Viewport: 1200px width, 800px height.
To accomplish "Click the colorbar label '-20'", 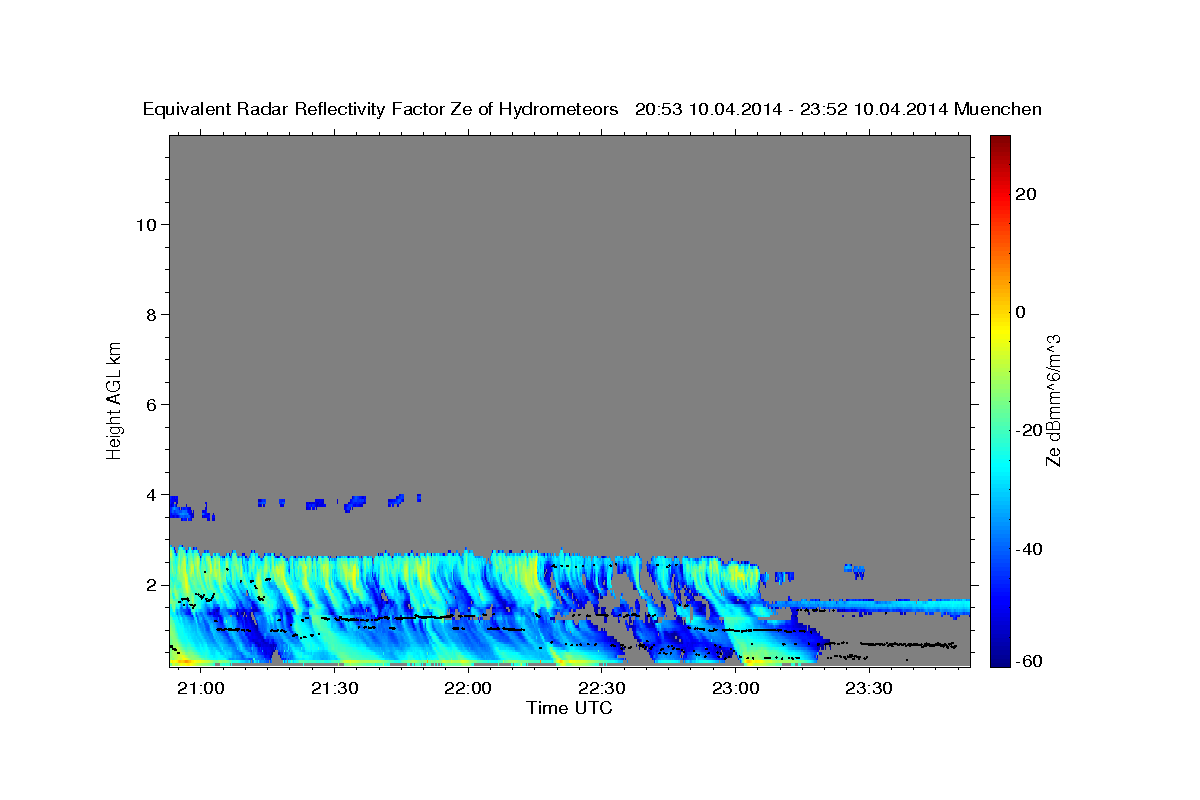I will coord(1029,430).
